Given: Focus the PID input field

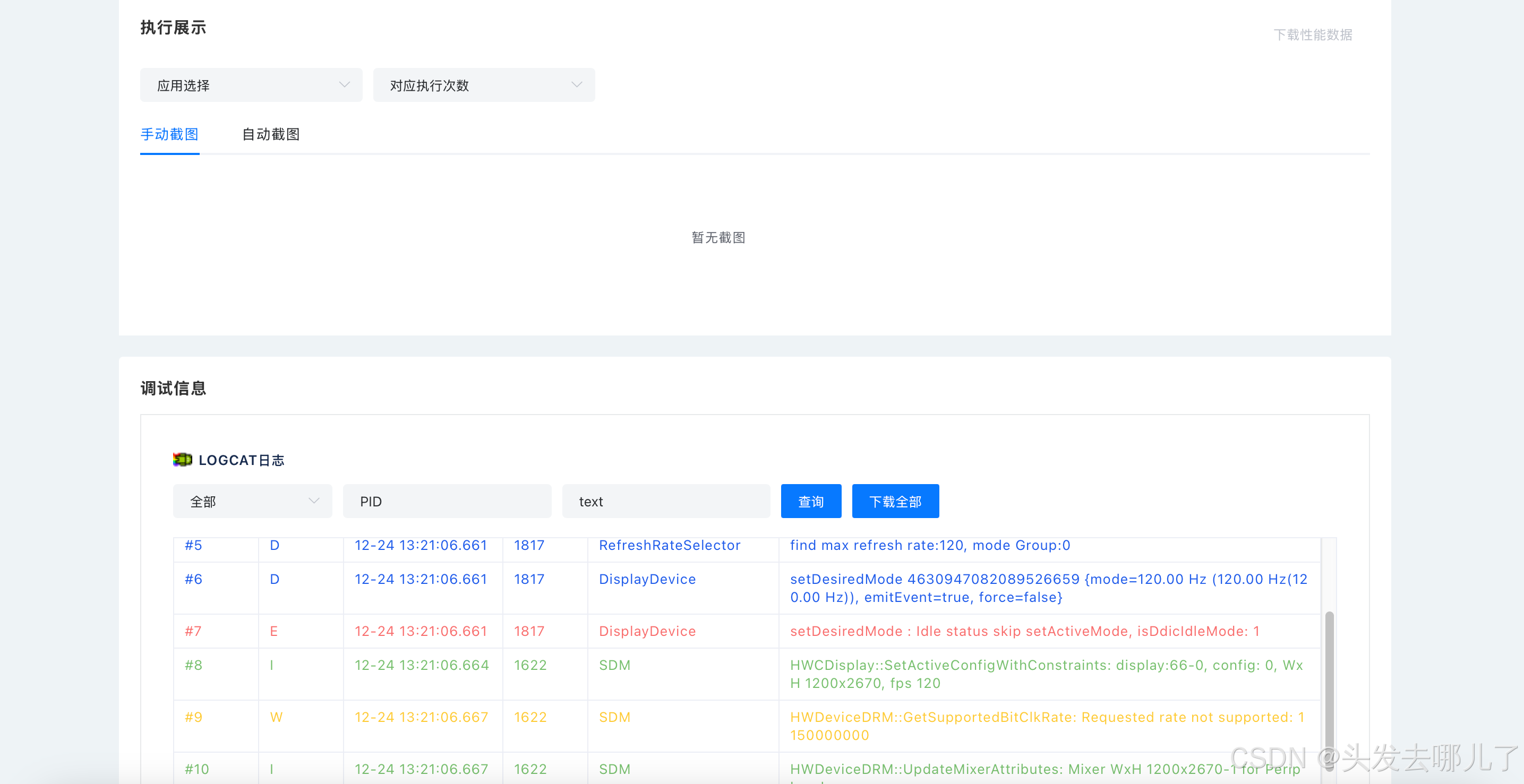Looking at the screenshot, I should [x=447, y=502].
